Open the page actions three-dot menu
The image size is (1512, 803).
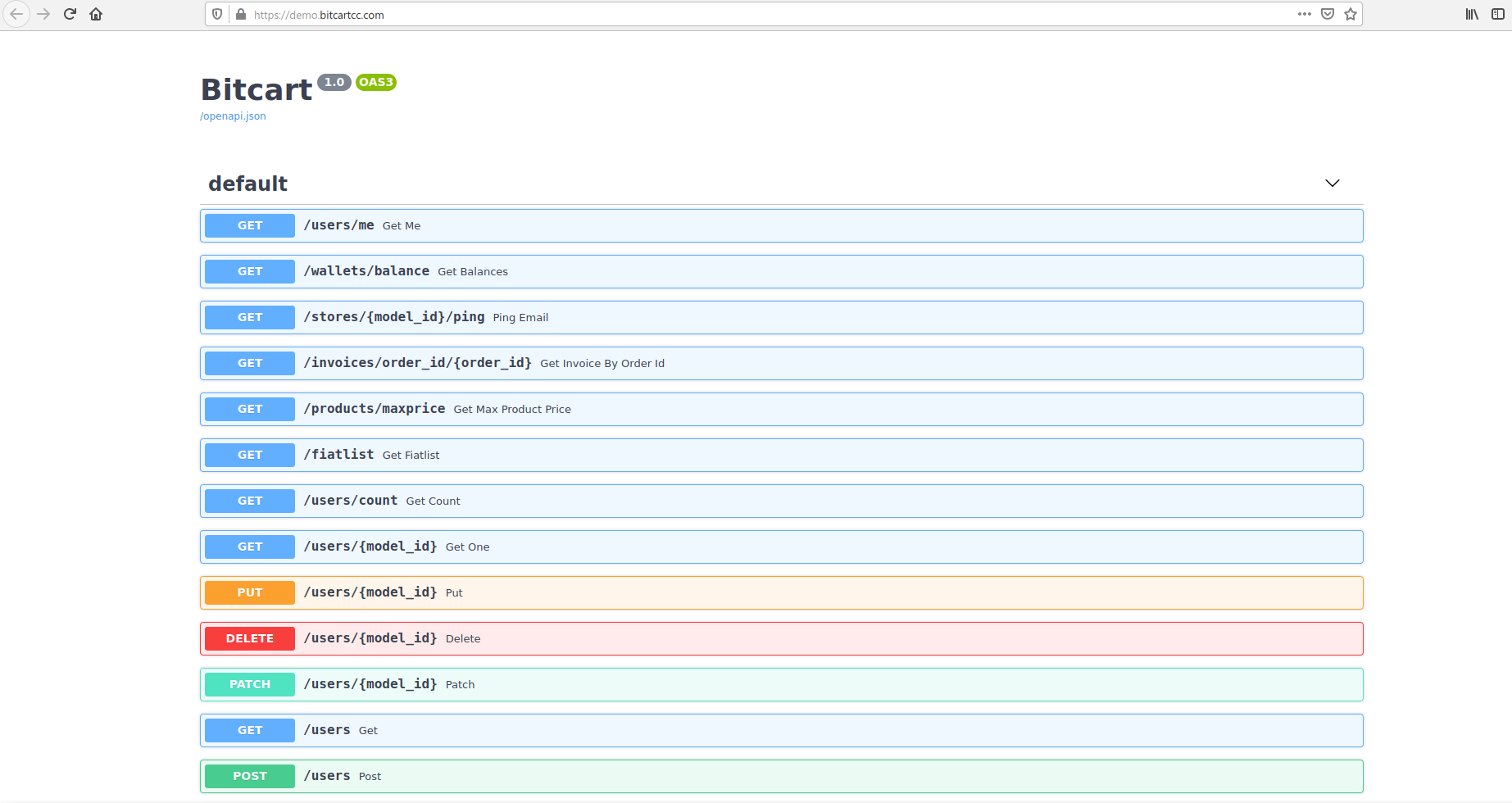pos(1305,14)
